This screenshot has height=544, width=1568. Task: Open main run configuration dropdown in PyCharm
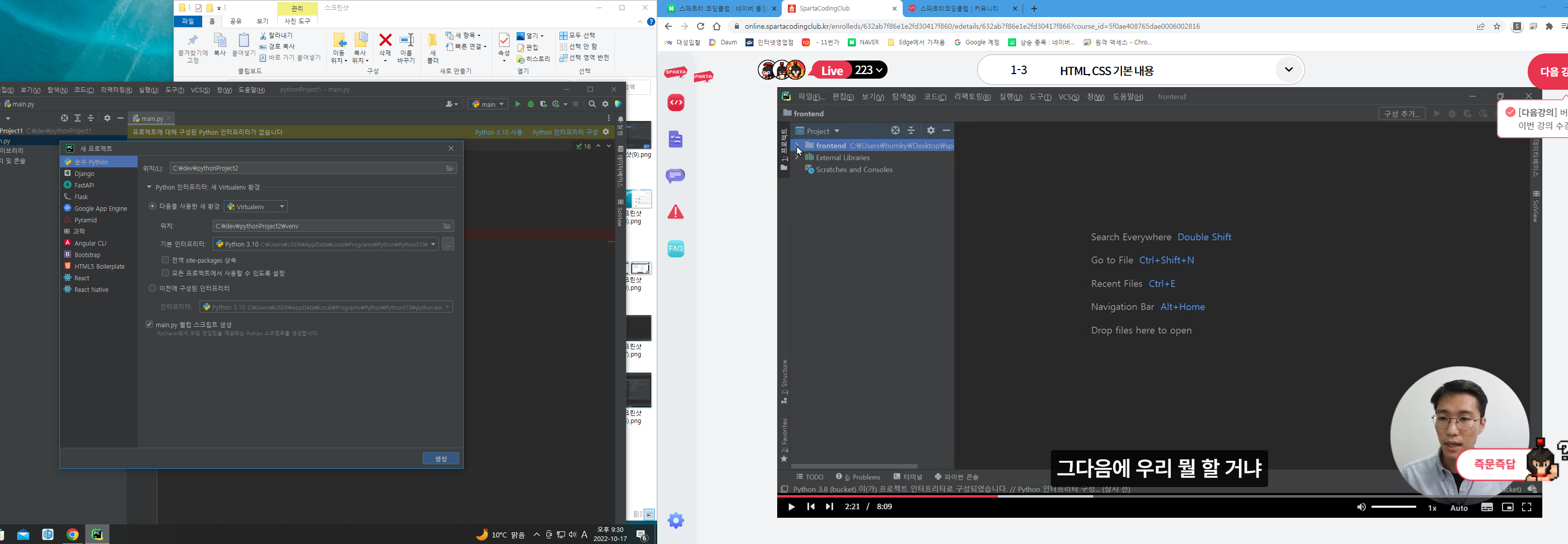click(x=487, y=104)
